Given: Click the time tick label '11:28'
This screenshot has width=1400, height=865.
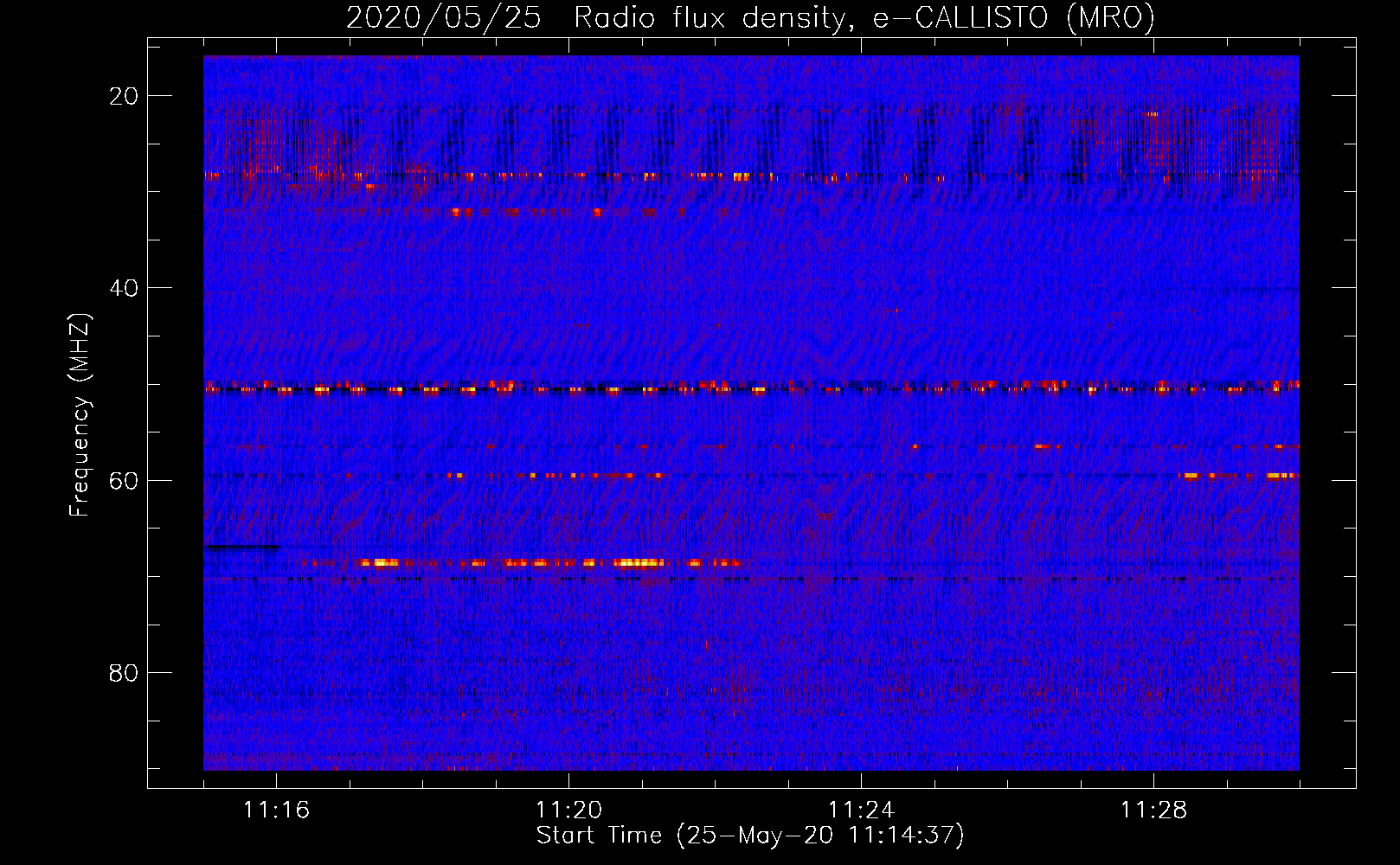Looking at the screenshot, I should point(1153,811).
